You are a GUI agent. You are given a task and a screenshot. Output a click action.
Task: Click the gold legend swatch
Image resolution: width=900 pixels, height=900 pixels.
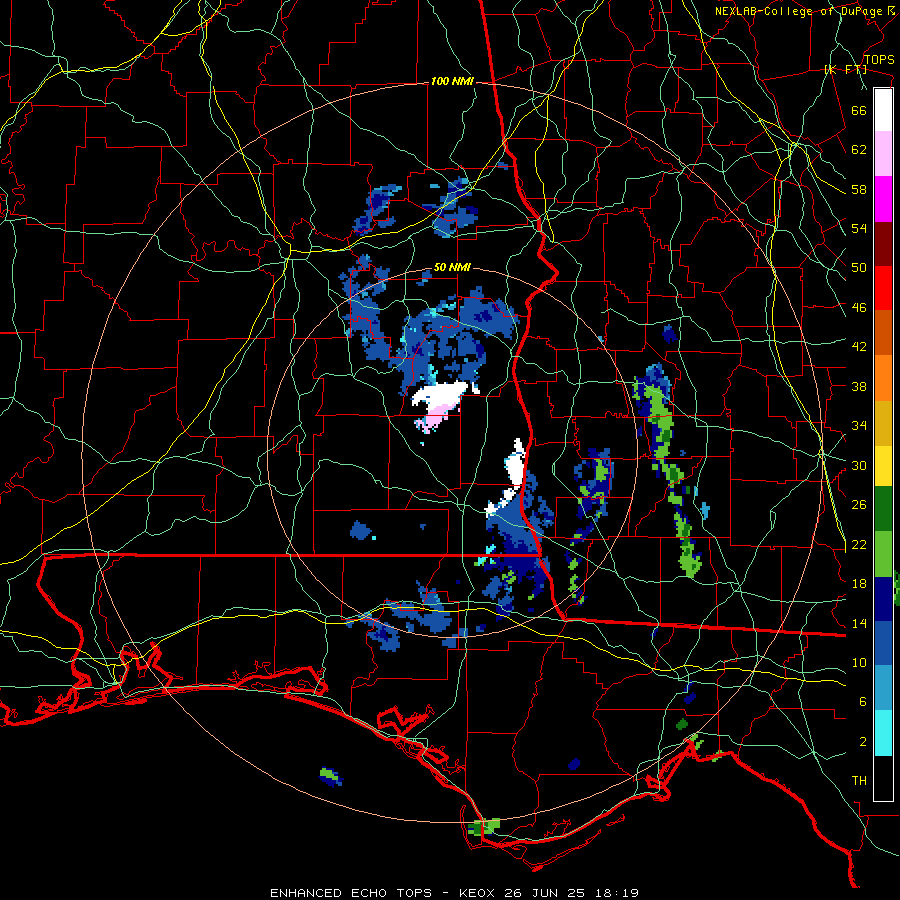click(883, 423)
